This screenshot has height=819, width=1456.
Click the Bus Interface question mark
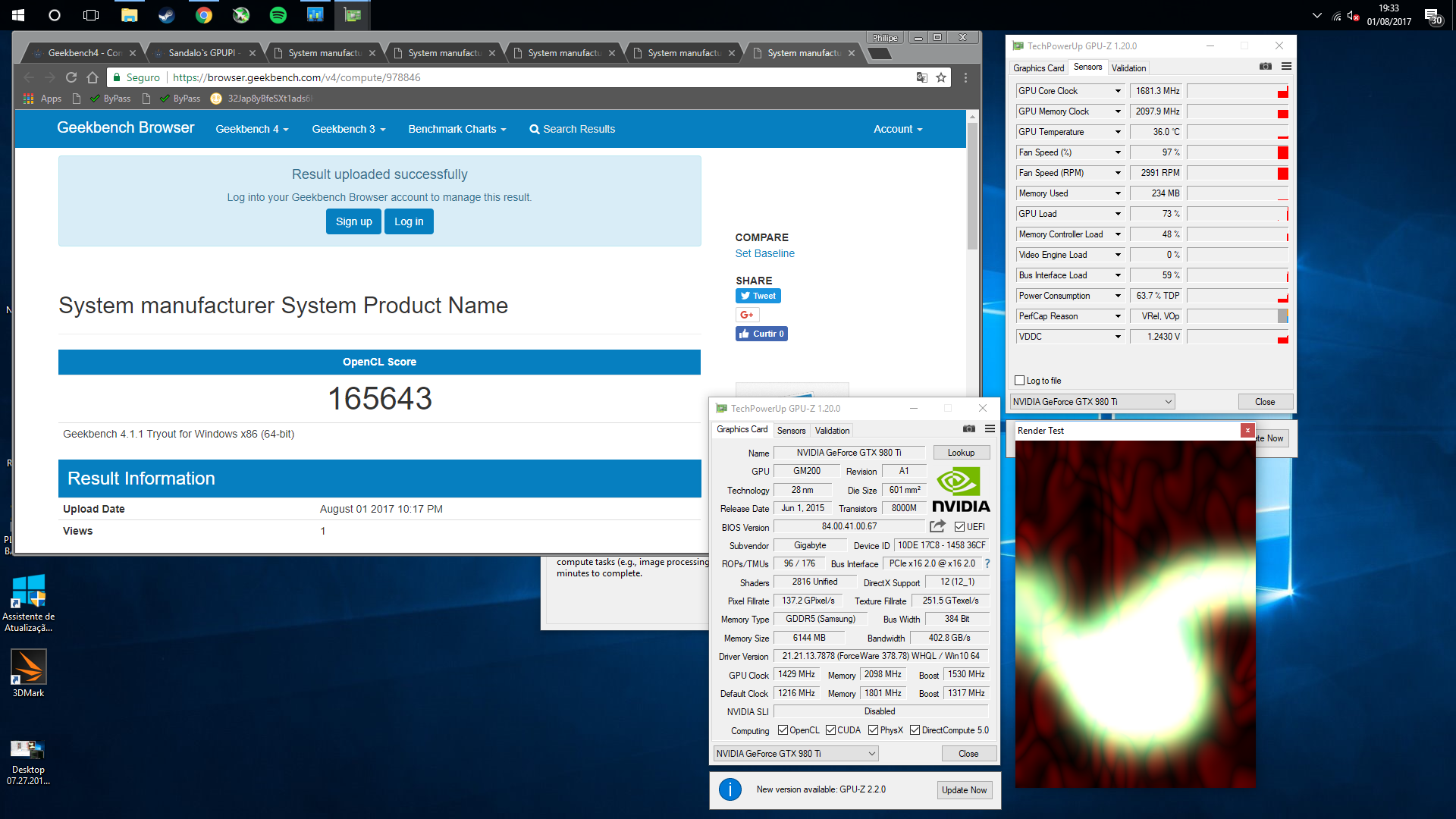click(987, 563)
